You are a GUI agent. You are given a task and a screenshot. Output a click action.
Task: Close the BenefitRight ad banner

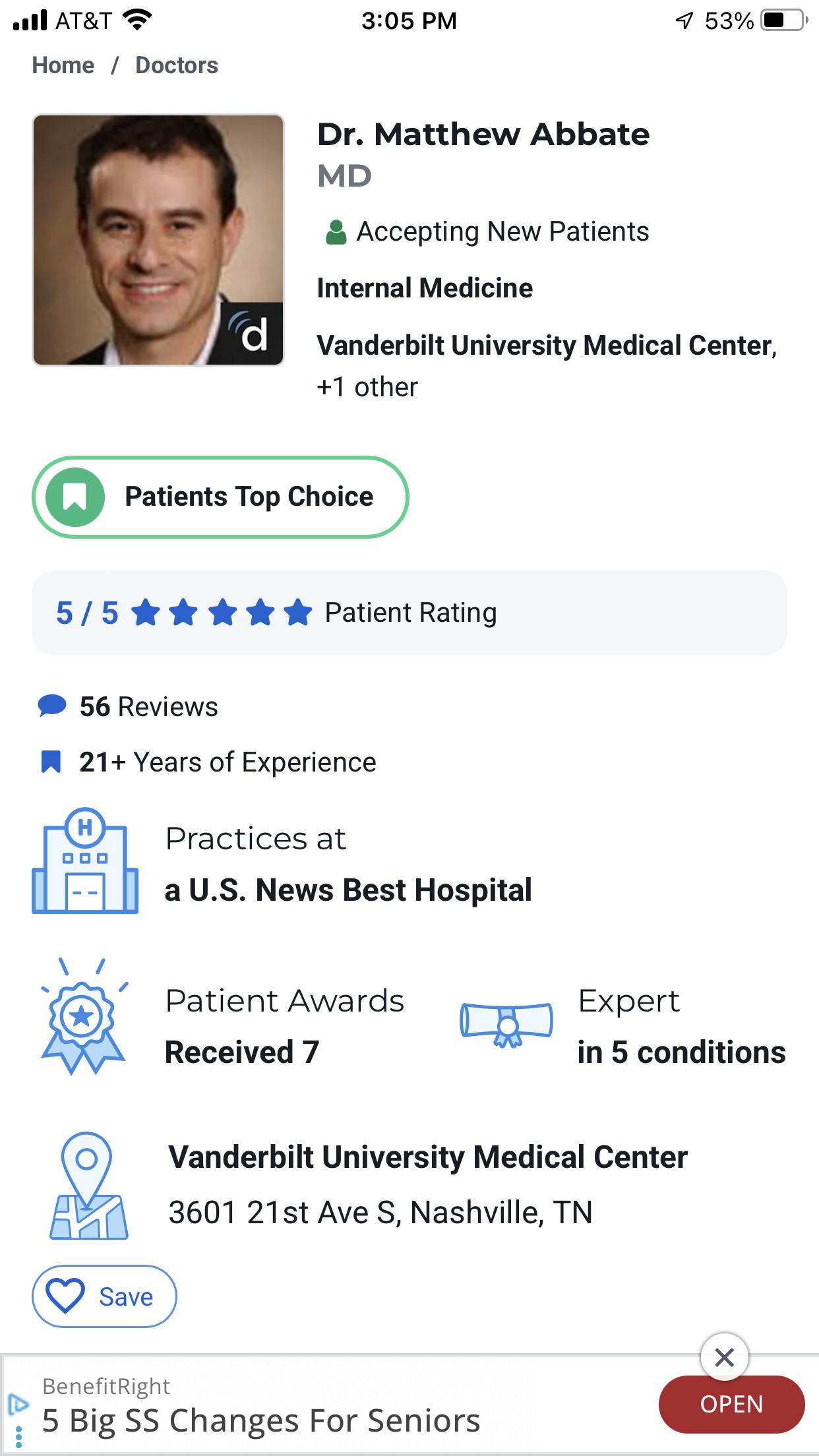(724, 1357)
